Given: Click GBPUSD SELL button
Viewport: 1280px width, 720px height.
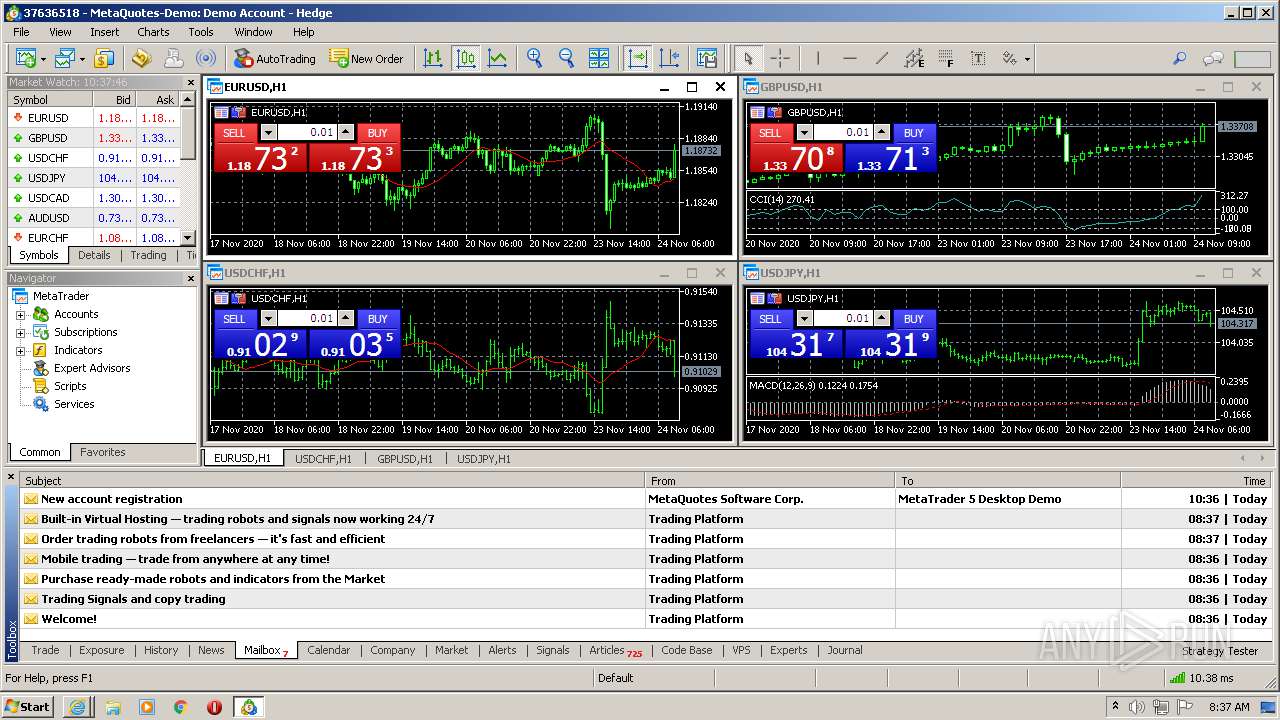Looking at the screenshot, I should click(x=770, y=133).
